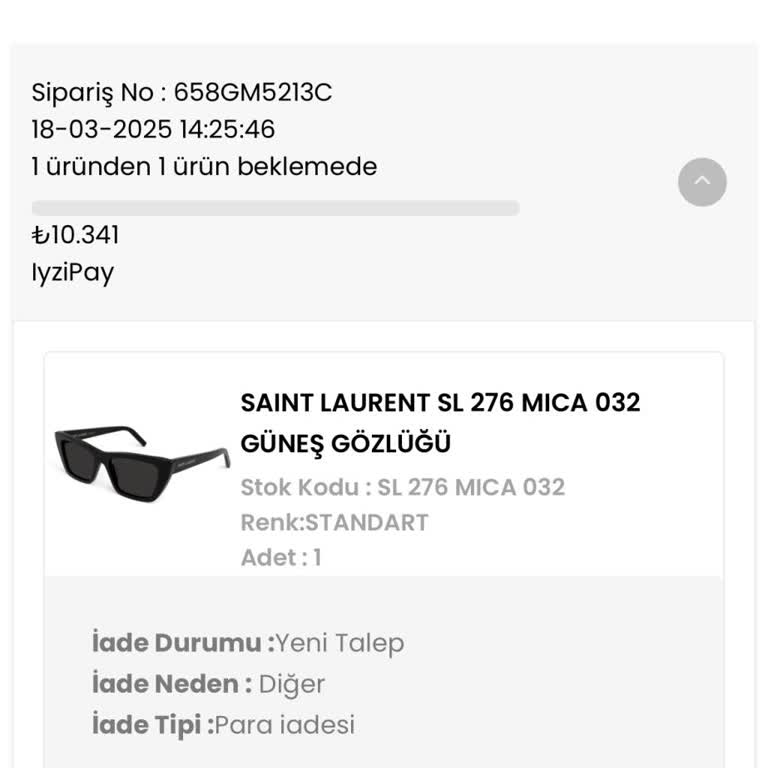The image size is (768, 768).
Task: Click order number 658GM5213C text
Action: coord(182,93)
